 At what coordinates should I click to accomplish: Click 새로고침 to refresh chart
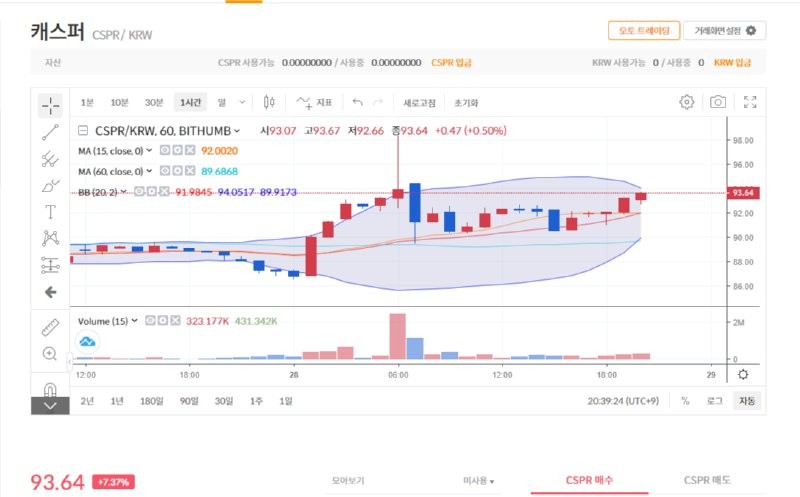(x=419, y=103)
